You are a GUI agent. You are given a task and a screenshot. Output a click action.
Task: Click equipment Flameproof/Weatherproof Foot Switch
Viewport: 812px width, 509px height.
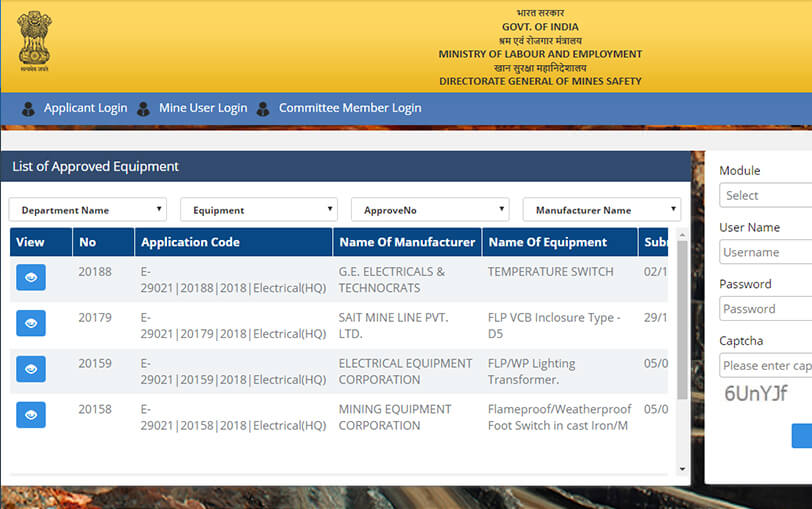click(x=559, y=417)
